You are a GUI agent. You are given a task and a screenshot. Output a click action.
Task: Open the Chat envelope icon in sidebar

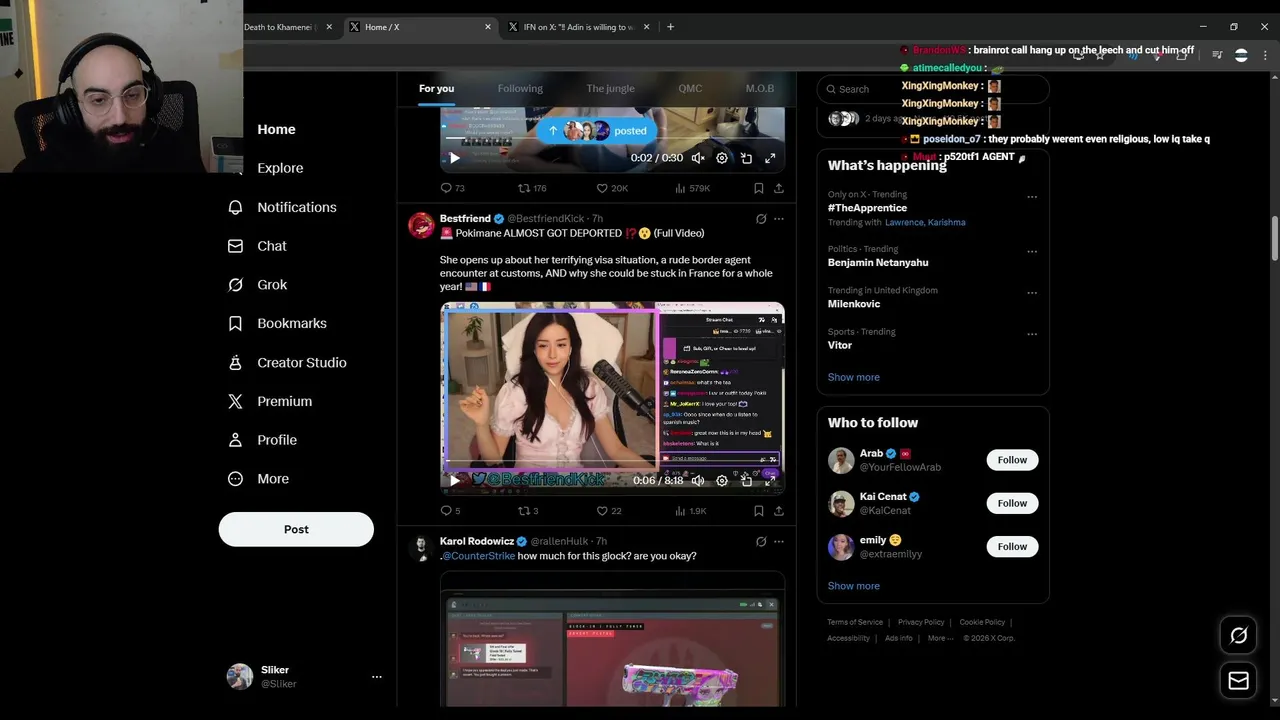(235, 246)
